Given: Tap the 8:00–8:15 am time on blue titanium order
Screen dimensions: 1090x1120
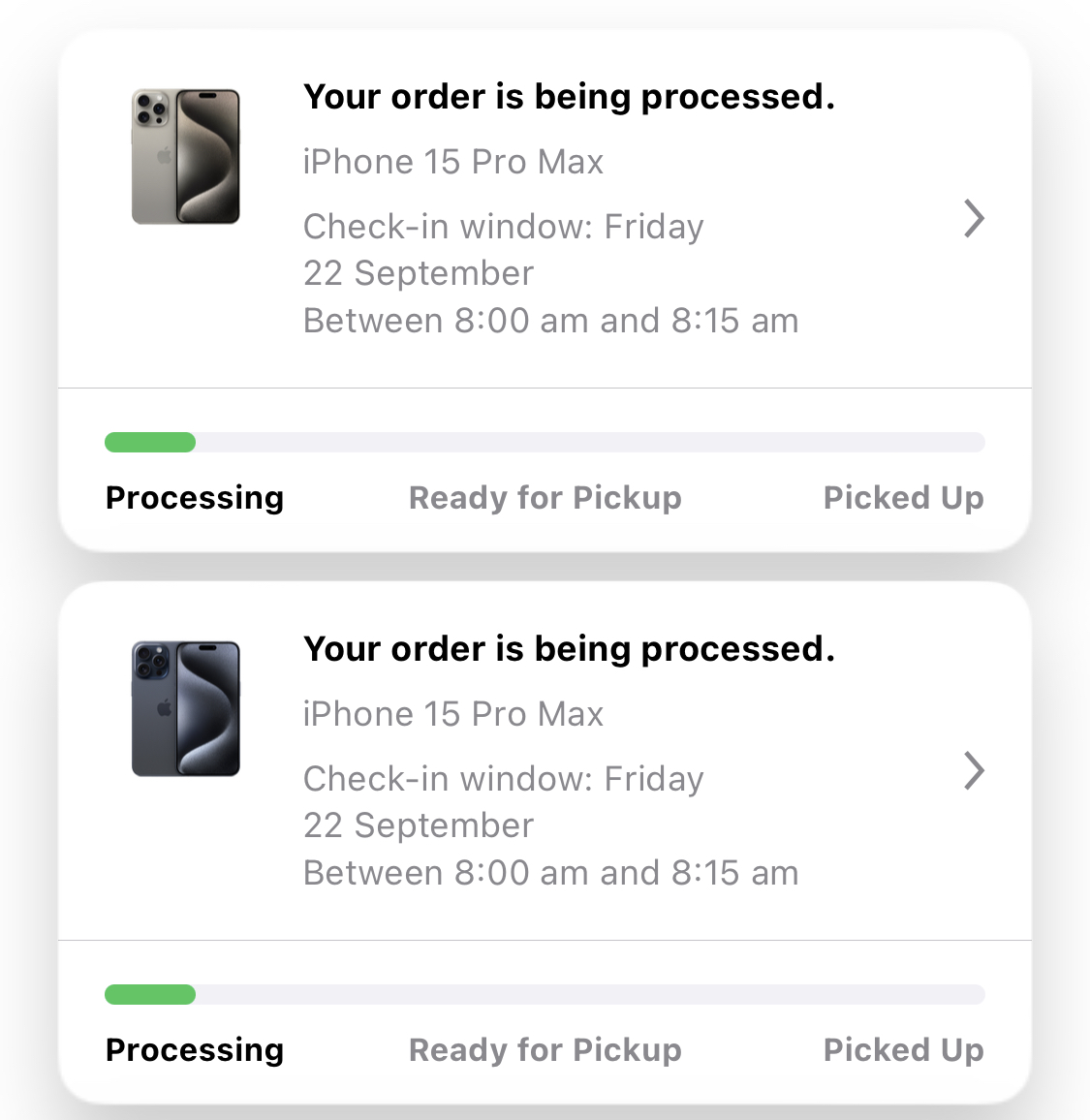Looking at the screenshot, I should click(550, 873).
